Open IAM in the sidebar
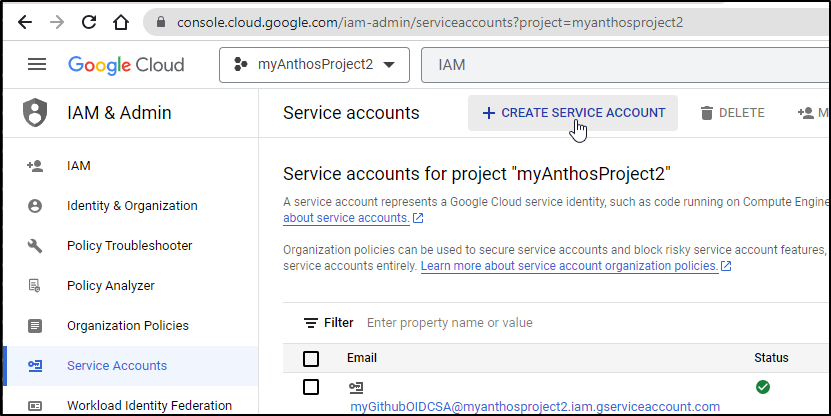The width and height of the screenshot is (831, 416). [78, 166]
